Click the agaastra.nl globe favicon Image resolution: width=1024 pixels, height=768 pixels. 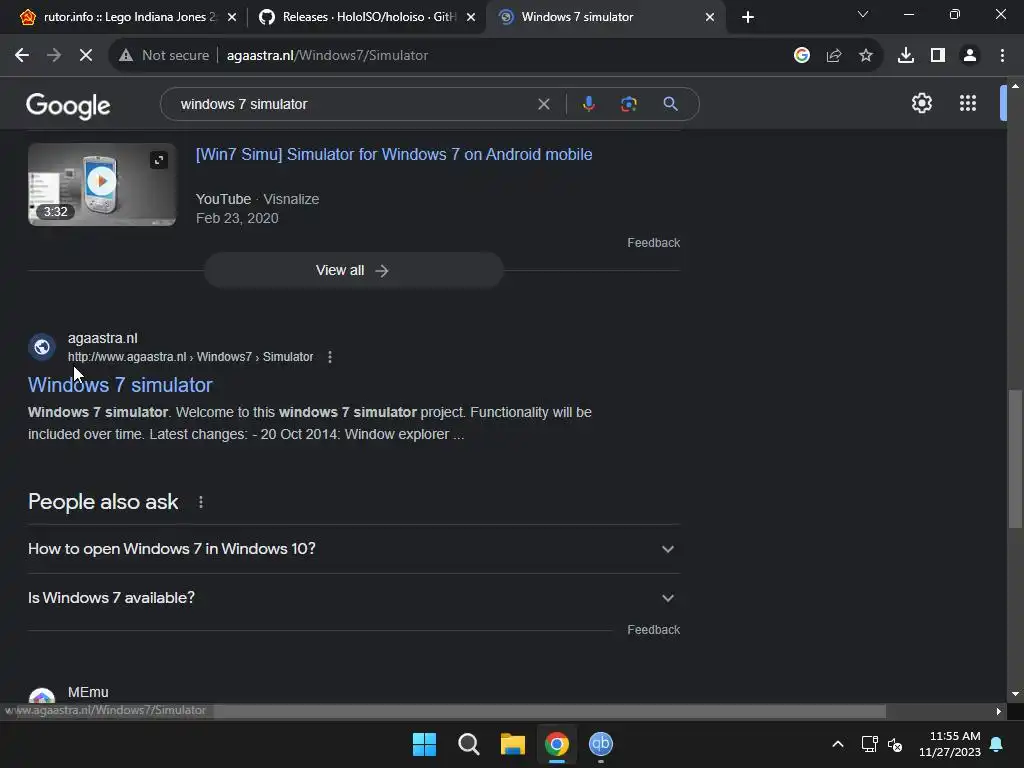[x=42, y=347]
